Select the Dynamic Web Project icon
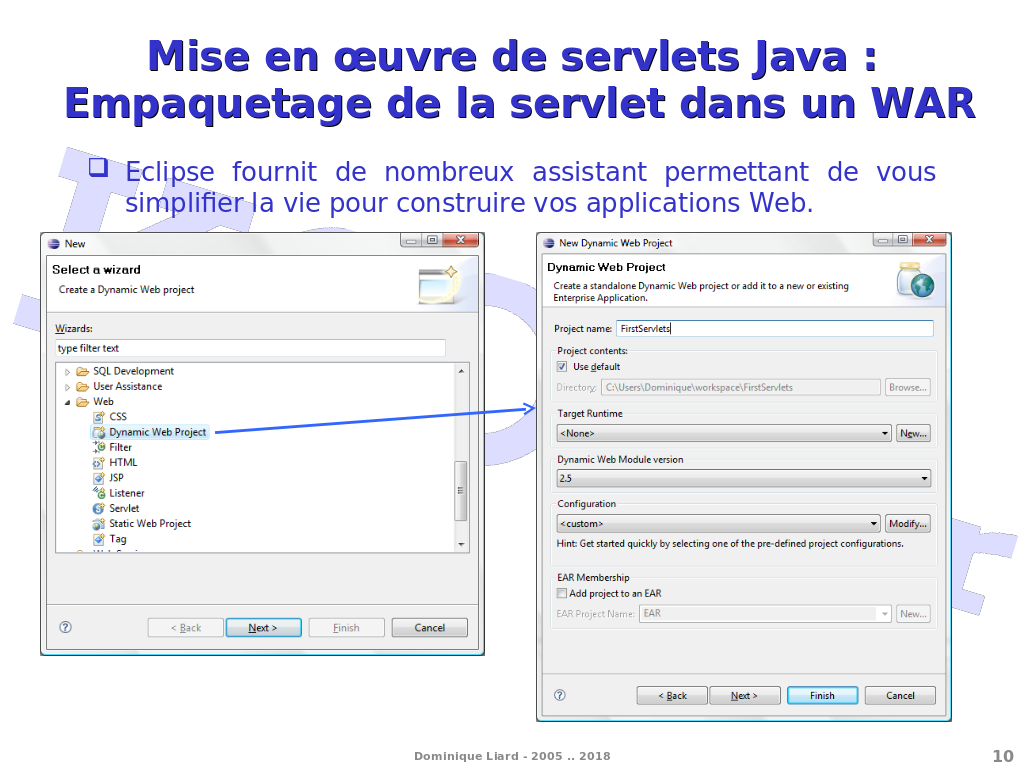The image size is (1024, 768). (x=98, y=433)
